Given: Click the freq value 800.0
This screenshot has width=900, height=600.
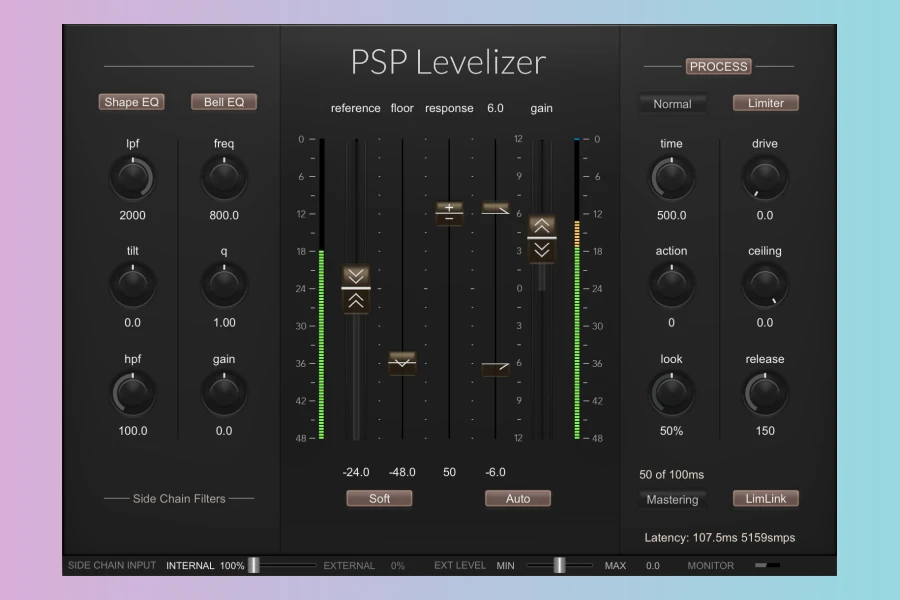Looking at the screenshot, I should click(x=224, y=215).
